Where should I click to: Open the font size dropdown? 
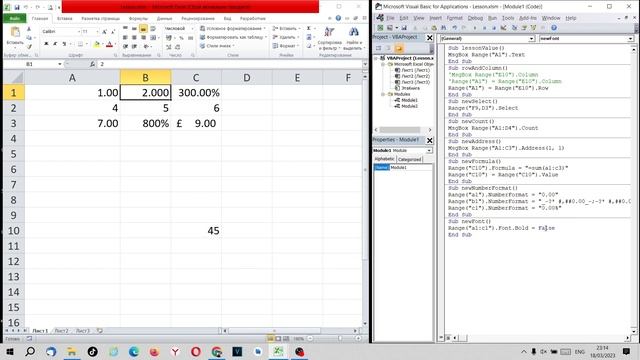98,31
